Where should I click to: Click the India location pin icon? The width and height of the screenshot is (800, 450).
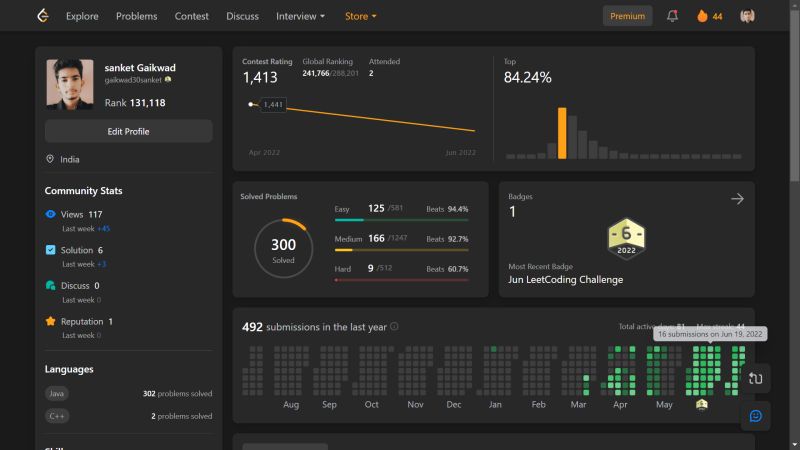49,159
